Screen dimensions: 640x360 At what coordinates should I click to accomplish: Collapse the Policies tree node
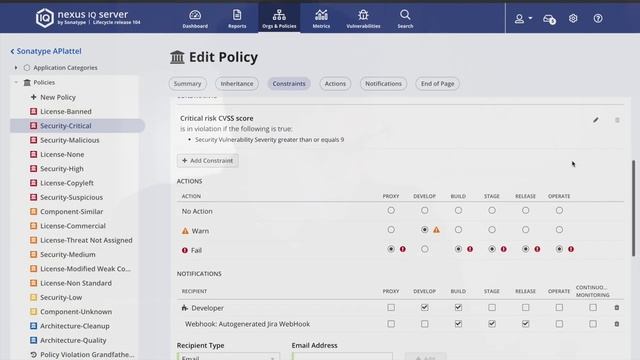[16, 82]
